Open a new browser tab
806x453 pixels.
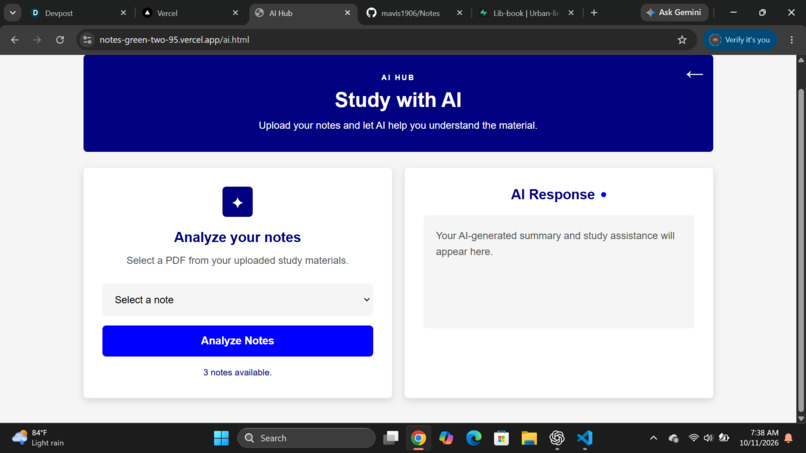click(594, 13)
